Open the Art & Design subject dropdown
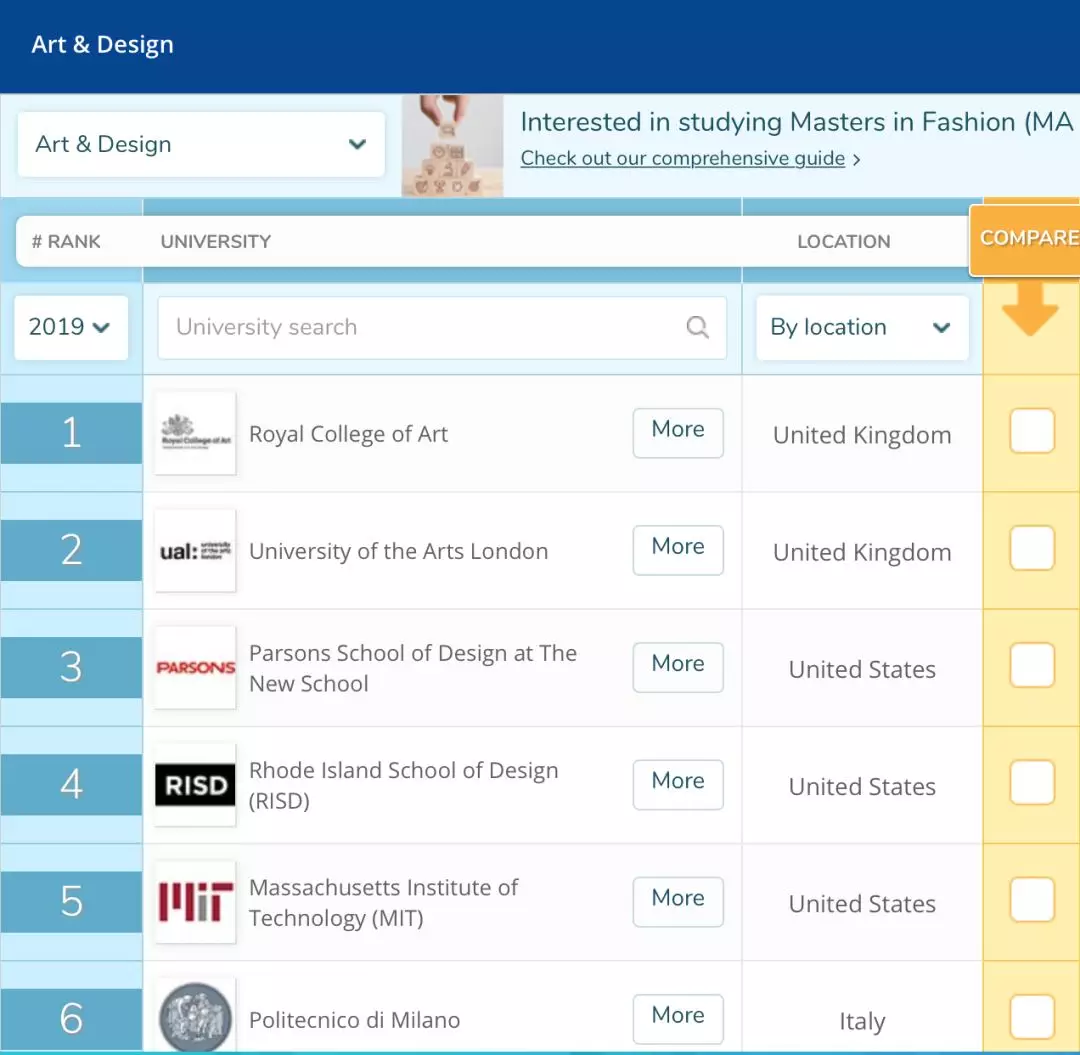 (x=201, y=145)
